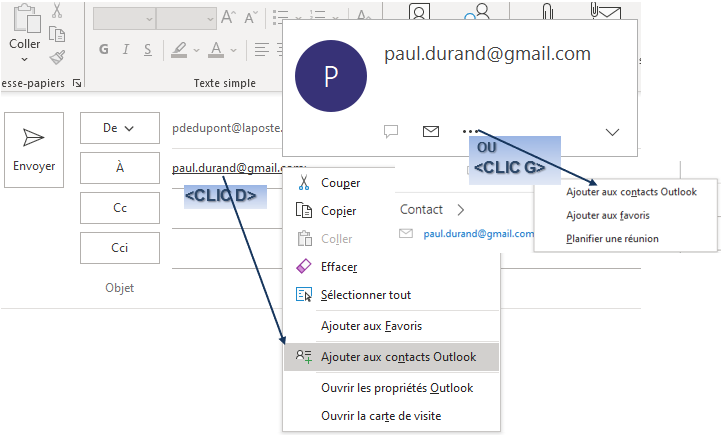Click the numbered list icon

[318, 17]
